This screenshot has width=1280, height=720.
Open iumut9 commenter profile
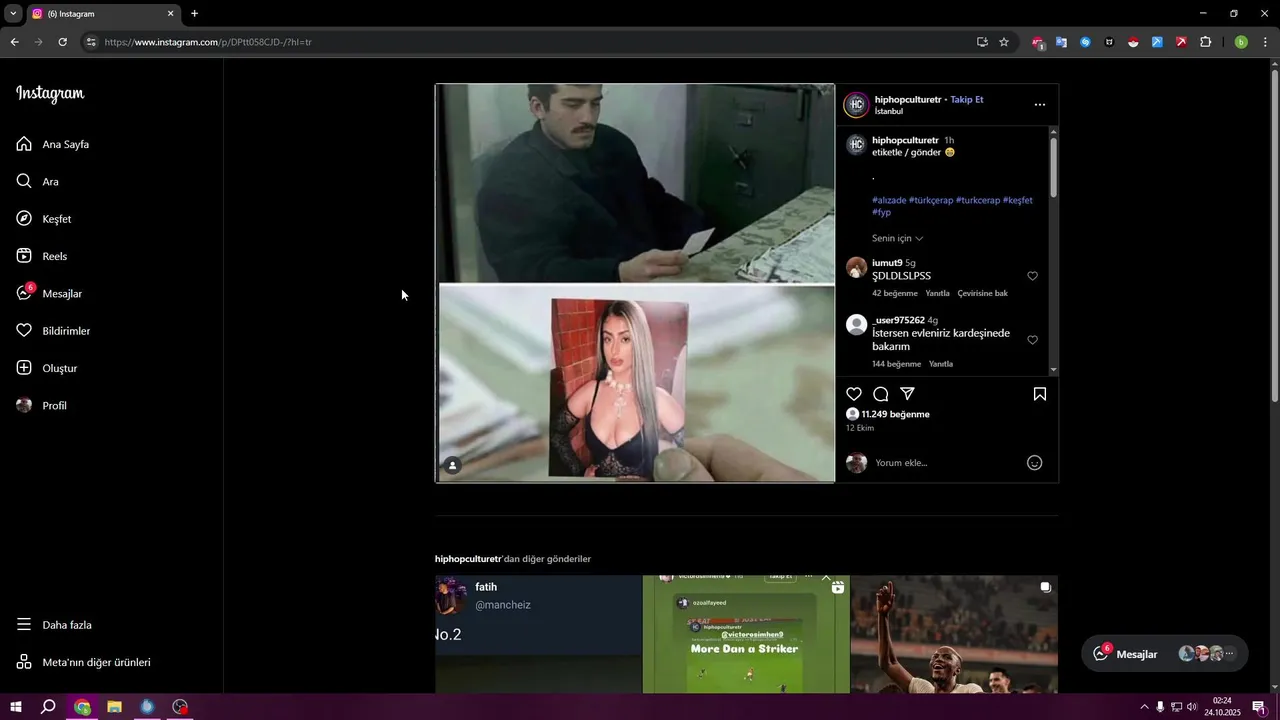click(x=887, y=263)
